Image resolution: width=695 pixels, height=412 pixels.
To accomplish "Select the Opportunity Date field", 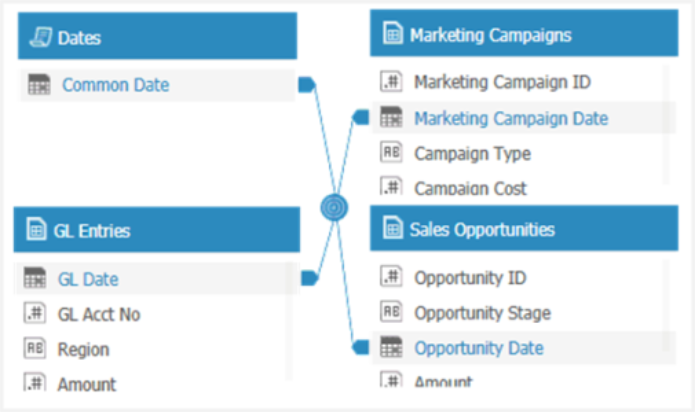I will tap(524, 348).
